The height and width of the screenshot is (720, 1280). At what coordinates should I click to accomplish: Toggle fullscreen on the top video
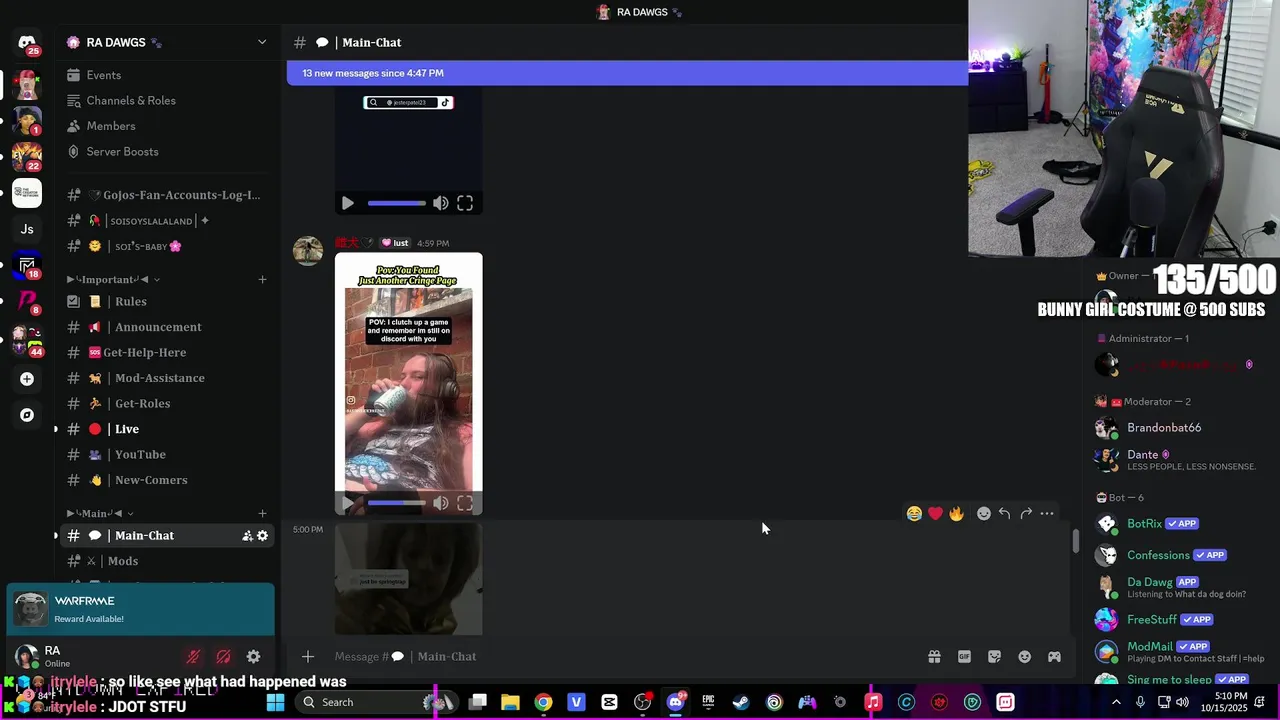pyautogui.click(x=465, y=203)
